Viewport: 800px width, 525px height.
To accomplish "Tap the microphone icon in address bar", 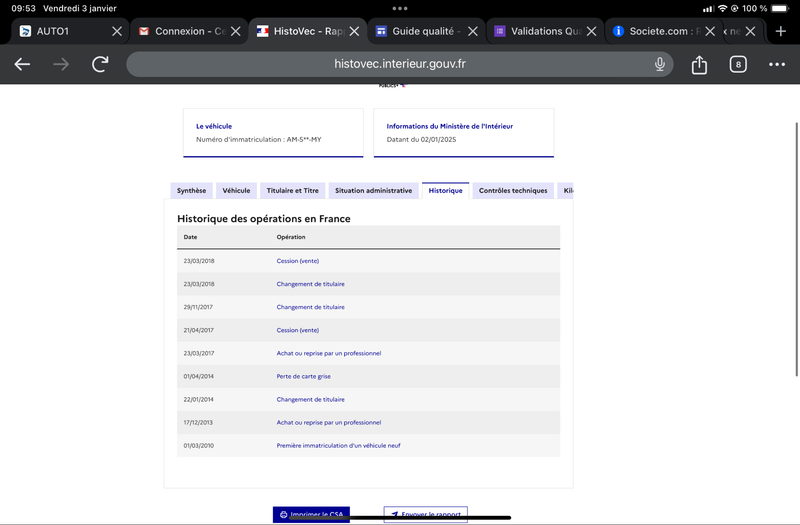I will point(660,64).
